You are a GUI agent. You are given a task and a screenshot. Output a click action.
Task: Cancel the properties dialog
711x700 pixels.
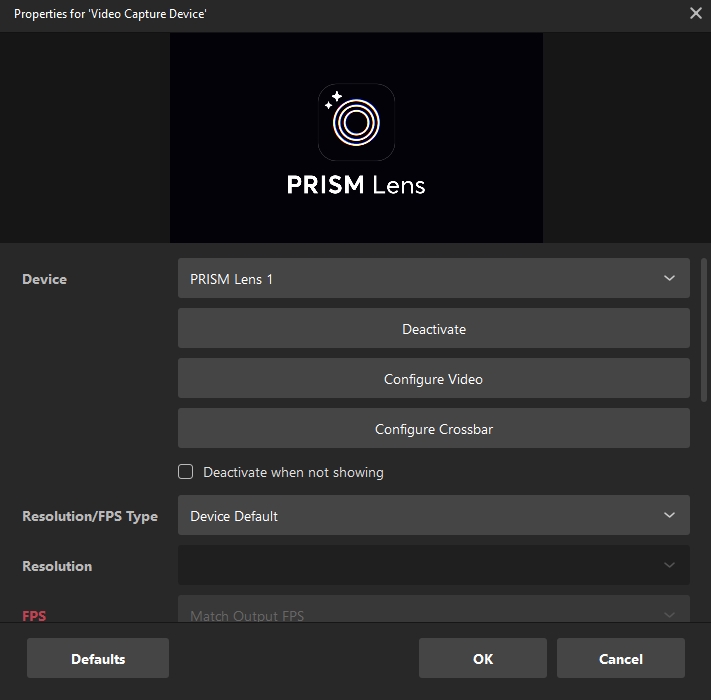(x=620, y=658)
